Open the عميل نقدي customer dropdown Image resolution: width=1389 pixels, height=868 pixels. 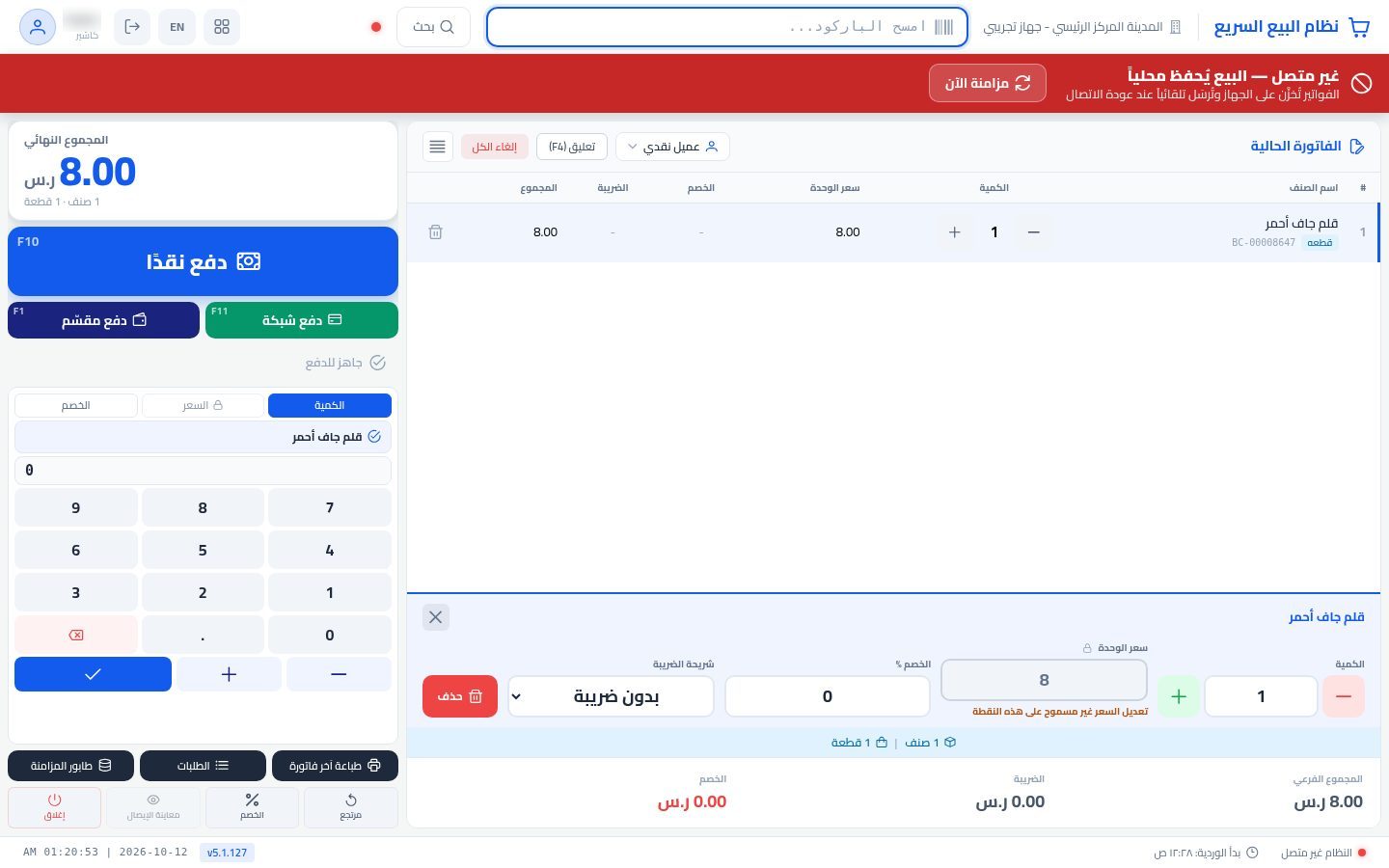672,147
